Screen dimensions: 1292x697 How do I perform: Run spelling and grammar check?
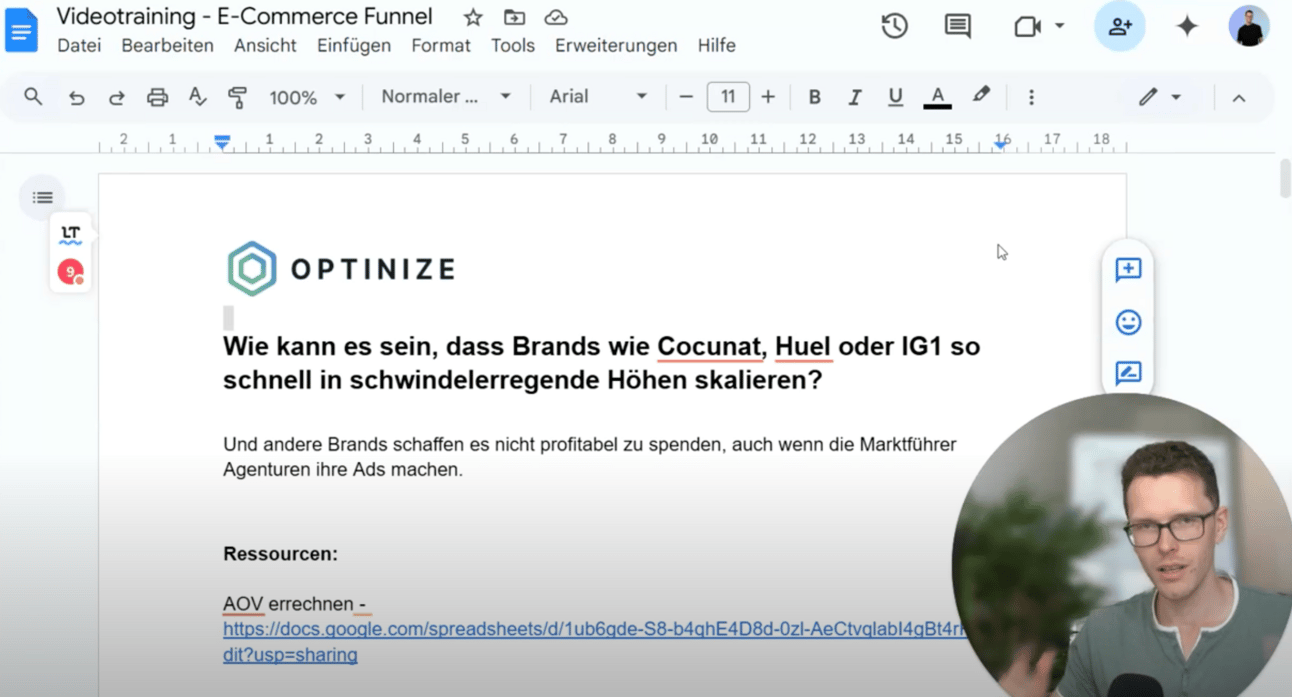coord(197,97)
